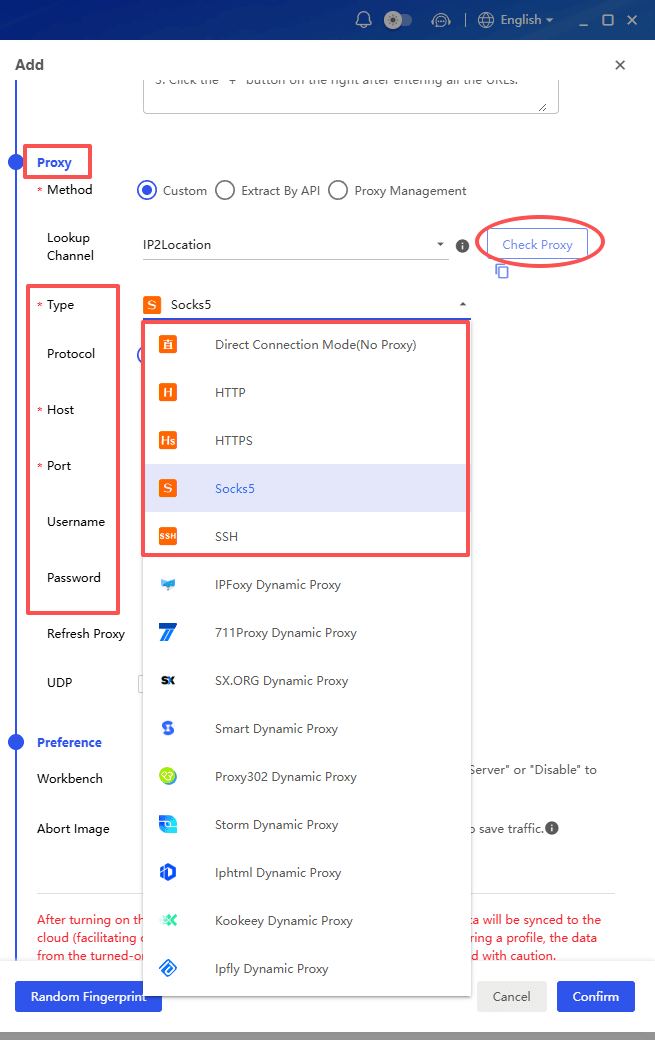Open the IP2Location lookup channel dropdown
655x1040 pixels.
(296, 245)
